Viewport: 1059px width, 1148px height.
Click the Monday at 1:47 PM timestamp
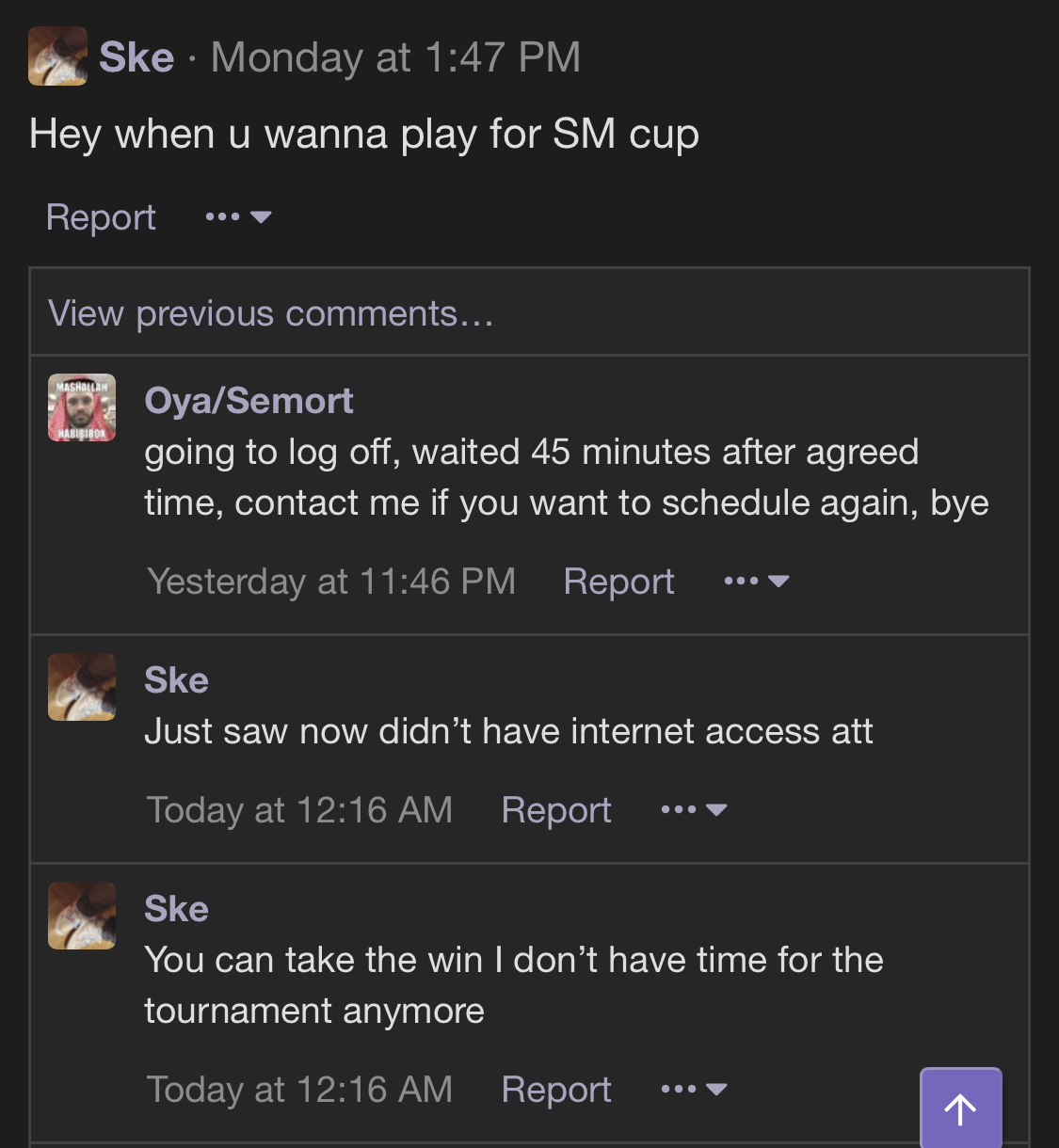click(395, 57)
